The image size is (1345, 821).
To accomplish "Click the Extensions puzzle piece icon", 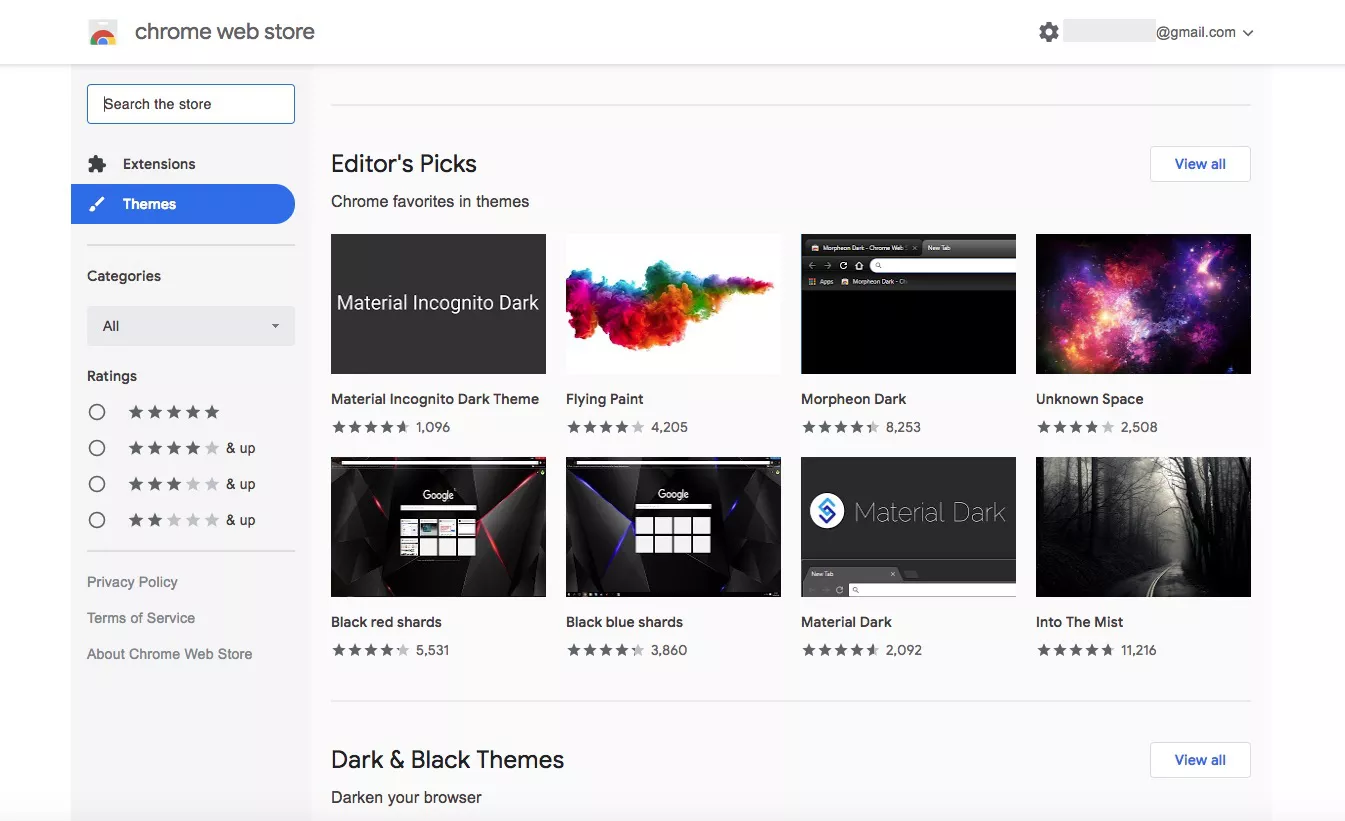I will [x=97, y=164].
